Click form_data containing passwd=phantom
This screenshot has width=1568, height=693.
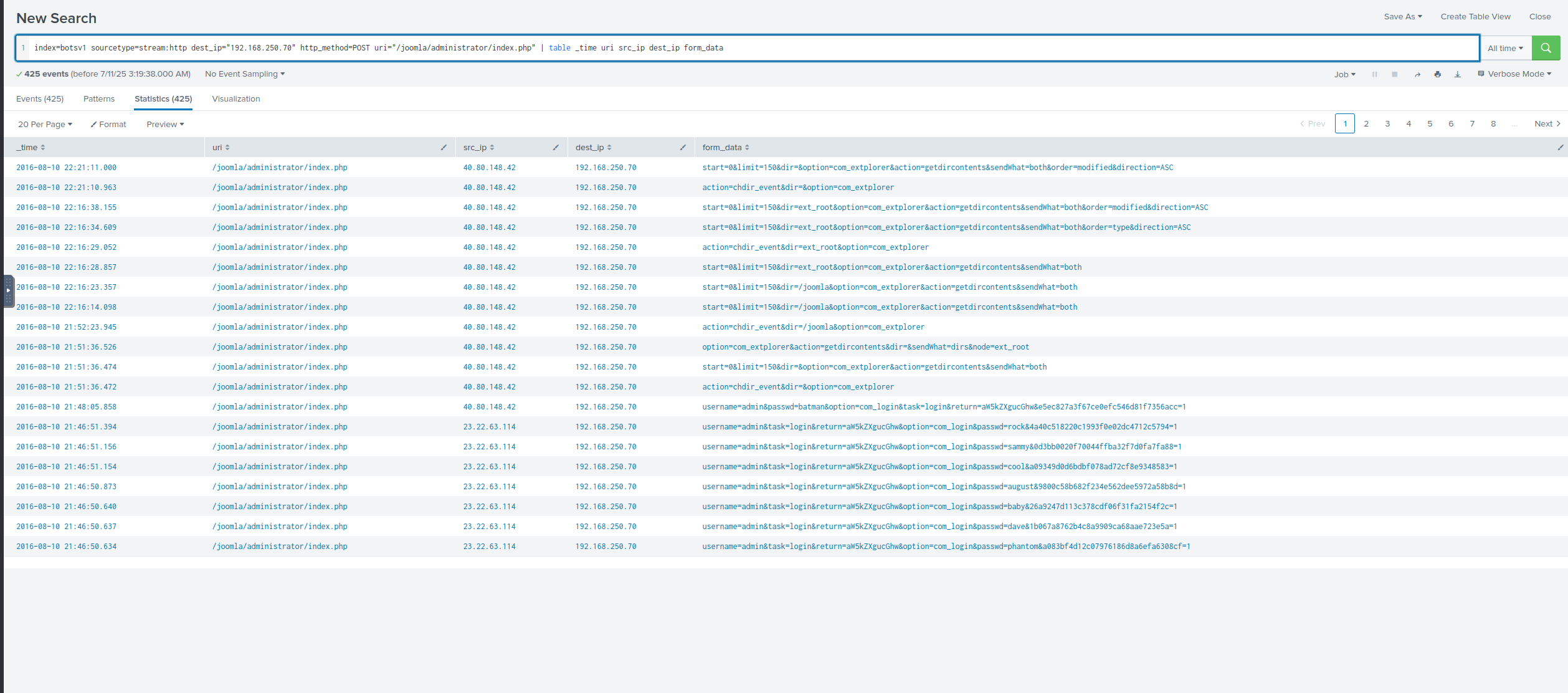(x=946, y=547)
